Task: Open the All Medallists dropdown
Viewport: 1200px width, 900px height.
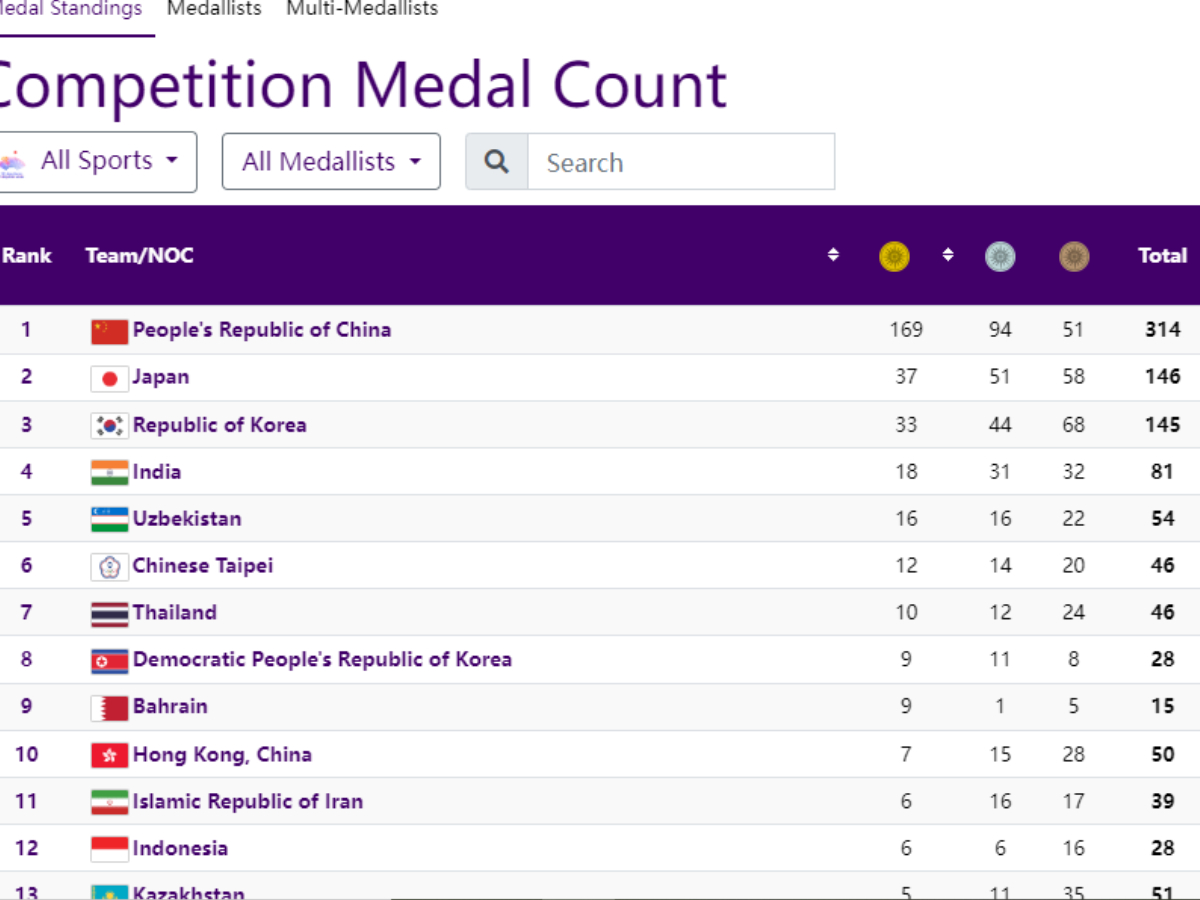Action: pyautogui.click(x=330, y=161)
